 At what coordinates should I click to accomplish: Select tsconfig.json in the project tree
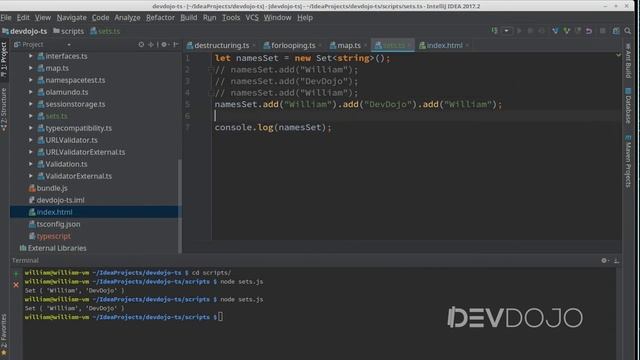(x=58, y=224)
